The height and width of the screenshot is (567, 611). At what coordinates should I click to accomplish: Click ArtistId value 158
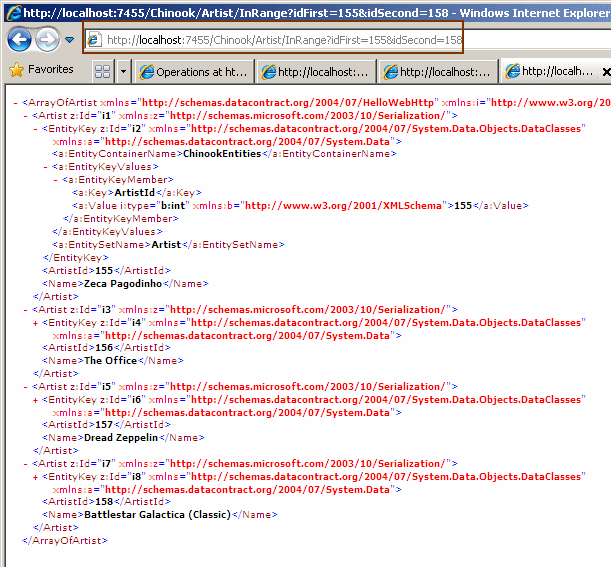point(104,502)
